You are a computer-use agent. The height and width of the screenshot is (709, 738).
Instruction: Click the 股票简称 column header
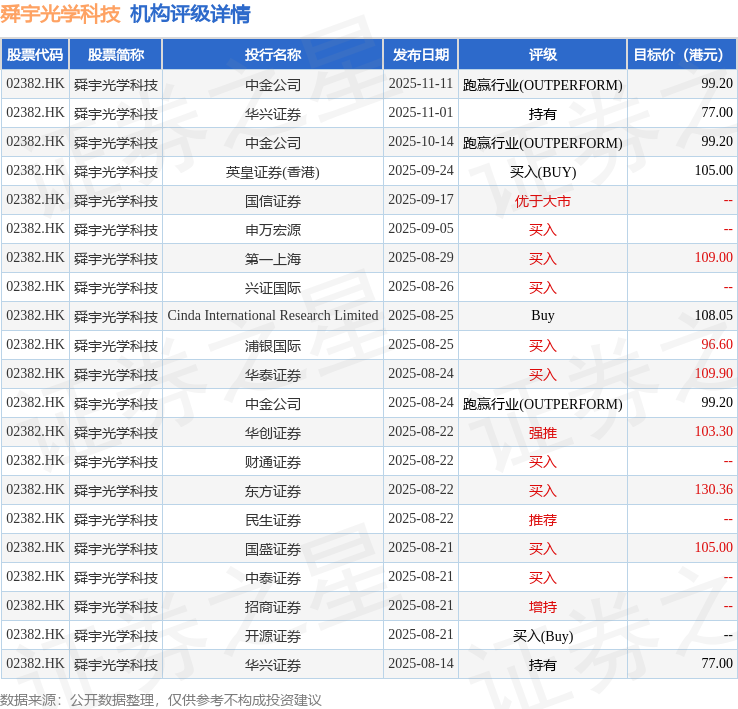point(116,55)
